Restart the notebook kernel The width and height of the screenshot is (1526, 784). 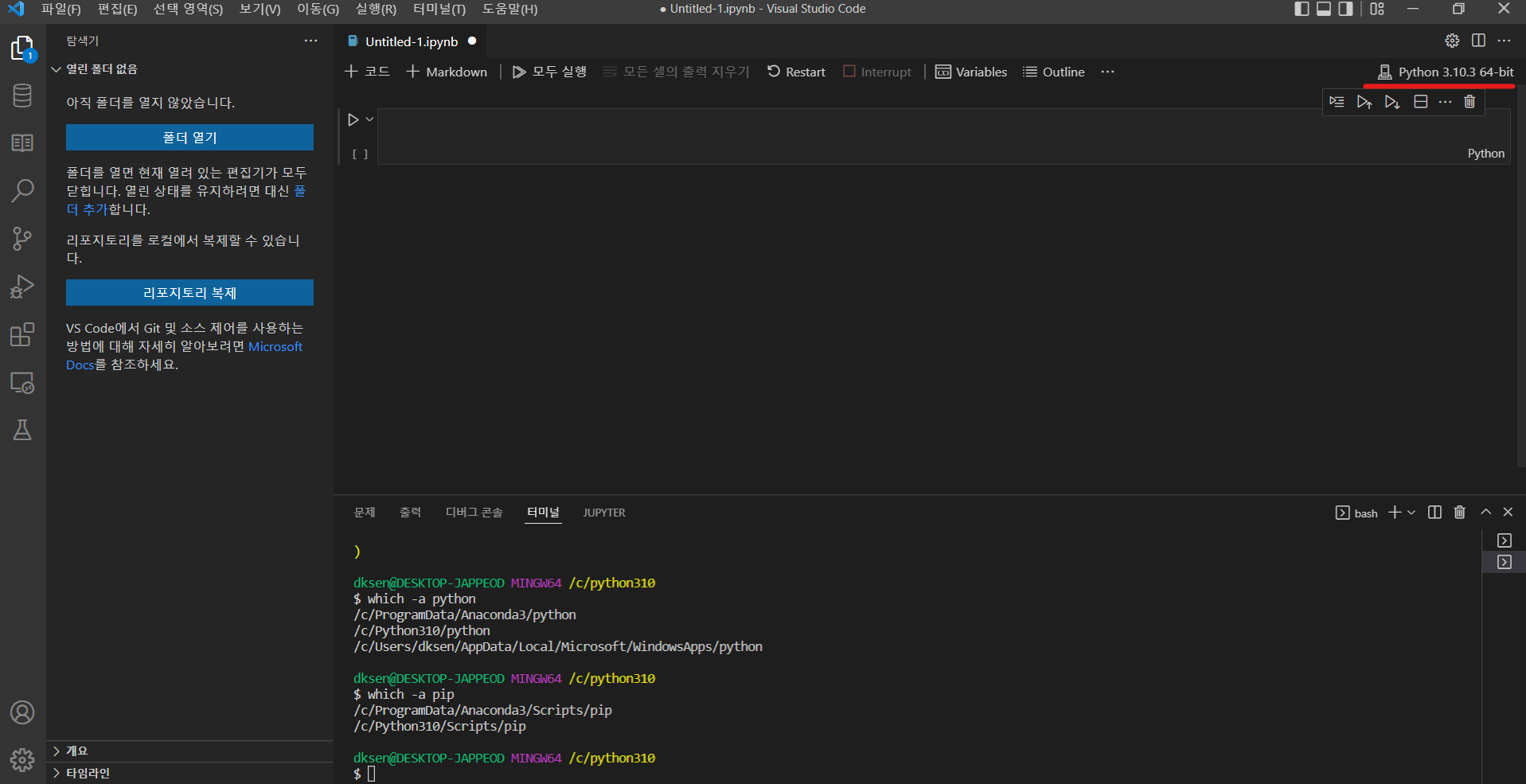tap(796, 72)
